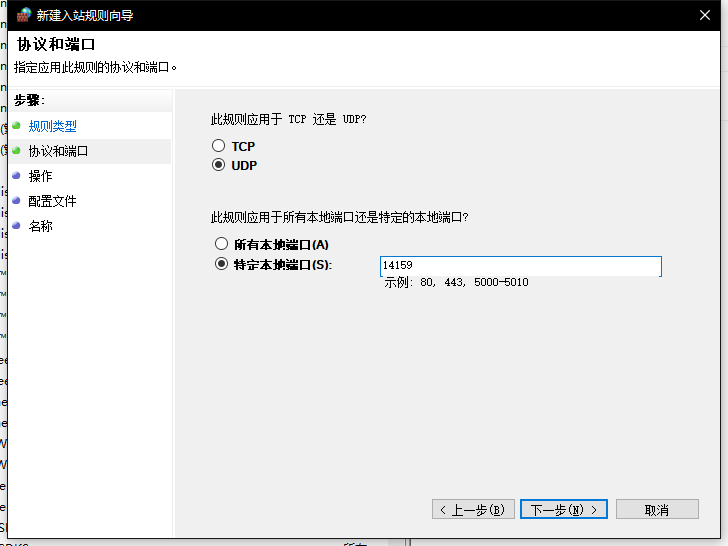This screenshot has height=546, width=728.
Task: Open the 规则类型 step link
Action: pyautogui.click(x=52, y=126)
